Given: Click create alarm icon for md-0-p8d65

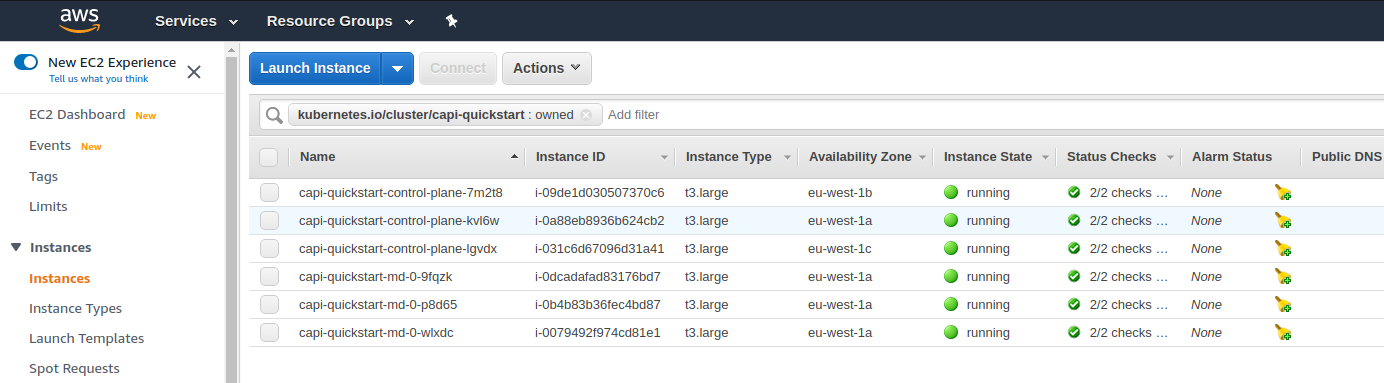Looking at the screenshot, I should click(x=1283, y=305).
